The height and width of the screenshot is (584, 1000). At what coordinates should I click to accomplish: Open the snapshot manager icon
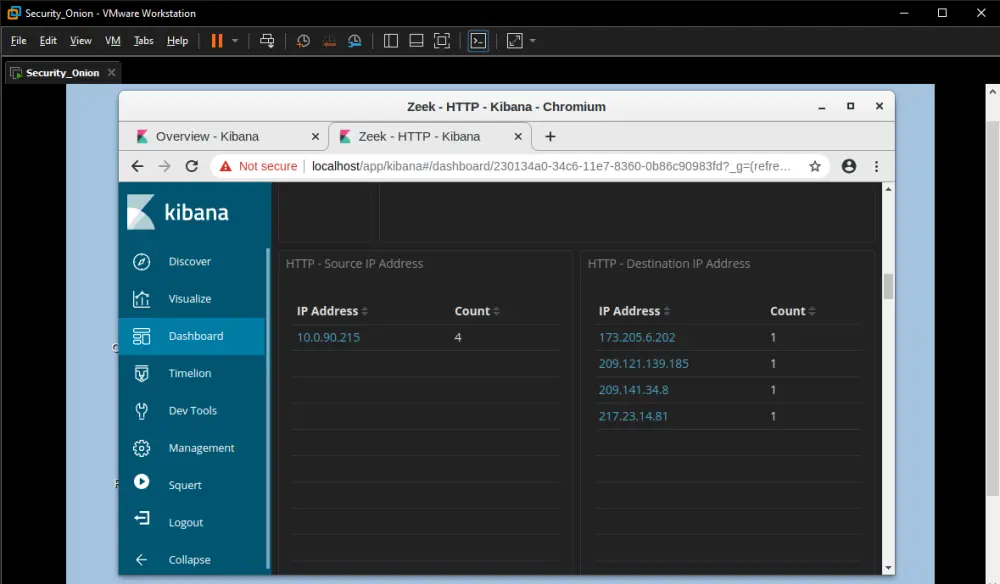[355, 41]
